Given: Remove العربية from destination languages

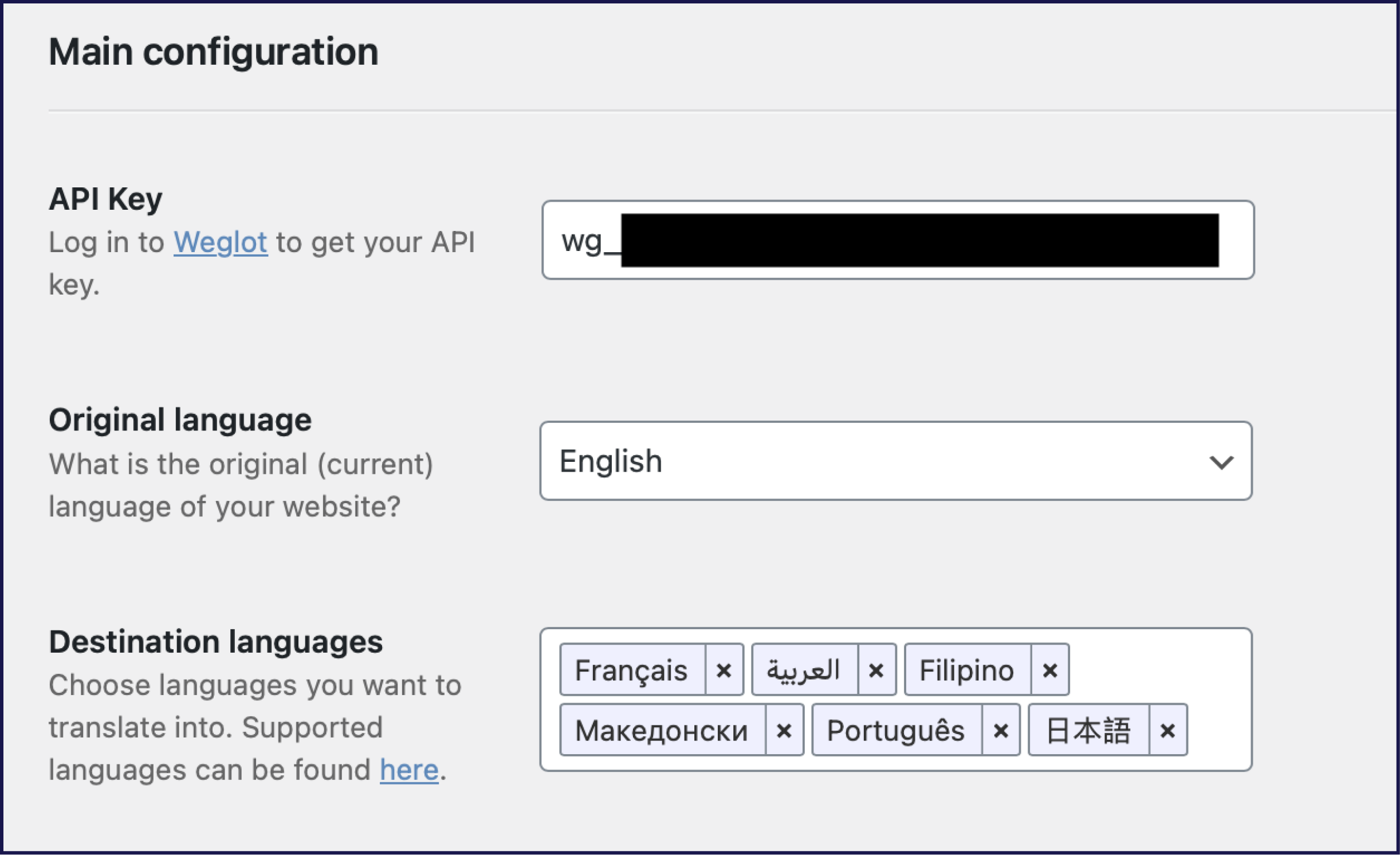Looking at the screenshot, I should click(877, 669).
